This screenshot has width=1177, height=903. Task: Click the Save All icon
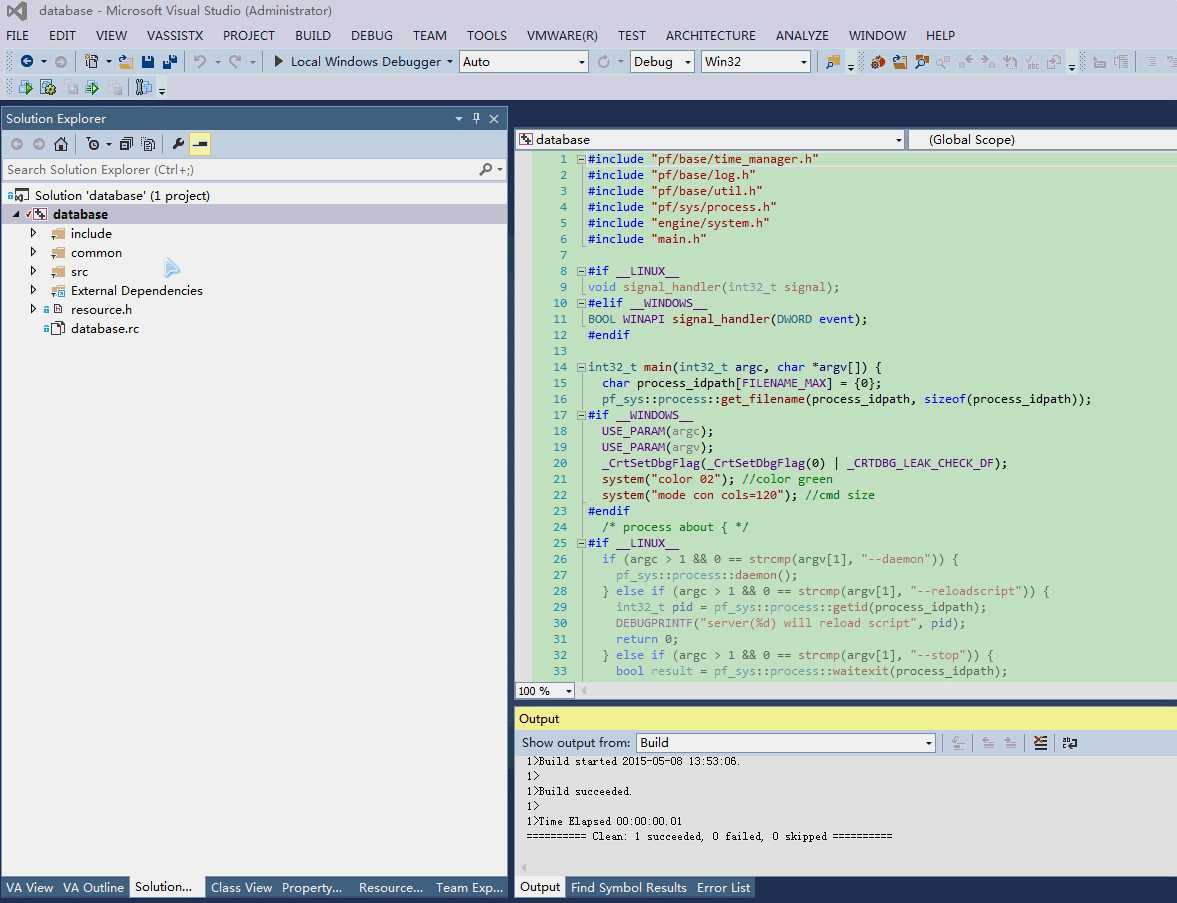pyautogui.click(x=170, y=62)
